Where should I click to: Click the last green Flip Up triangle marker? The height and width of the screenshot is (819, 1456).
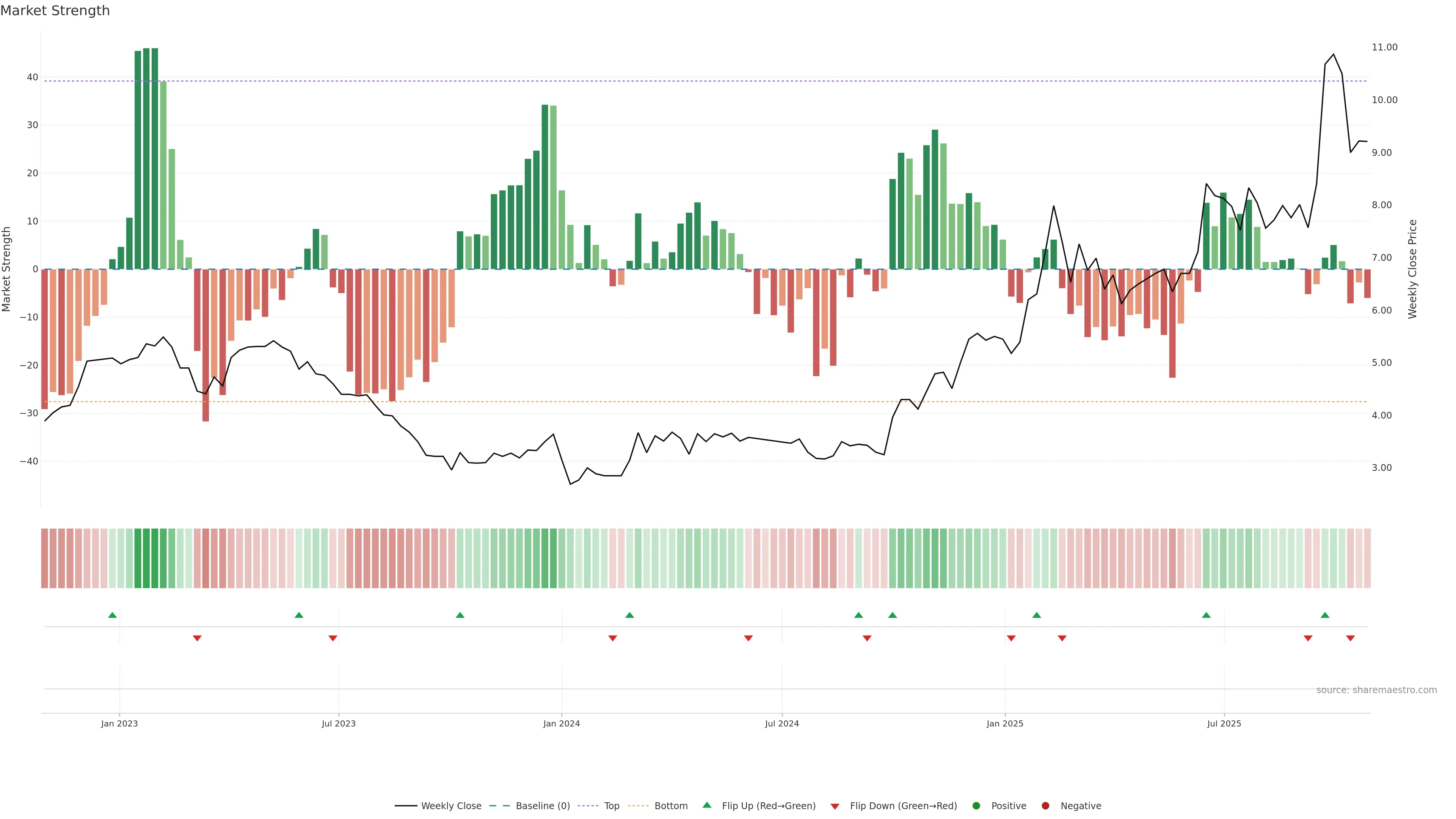coord(1325,615)
